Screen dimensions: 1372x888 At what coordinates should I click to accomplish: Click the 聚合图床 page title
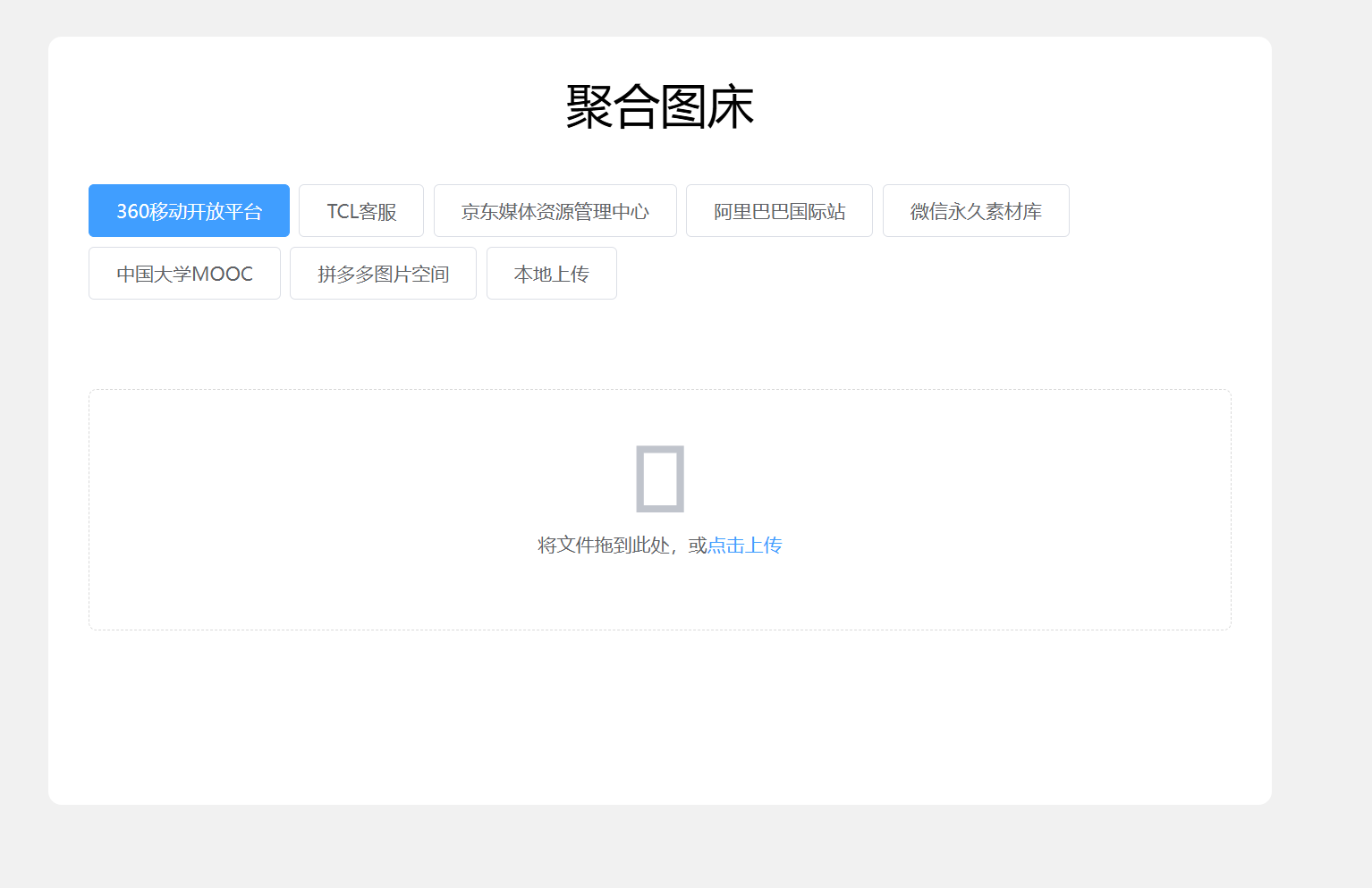[x=660, y=105]
